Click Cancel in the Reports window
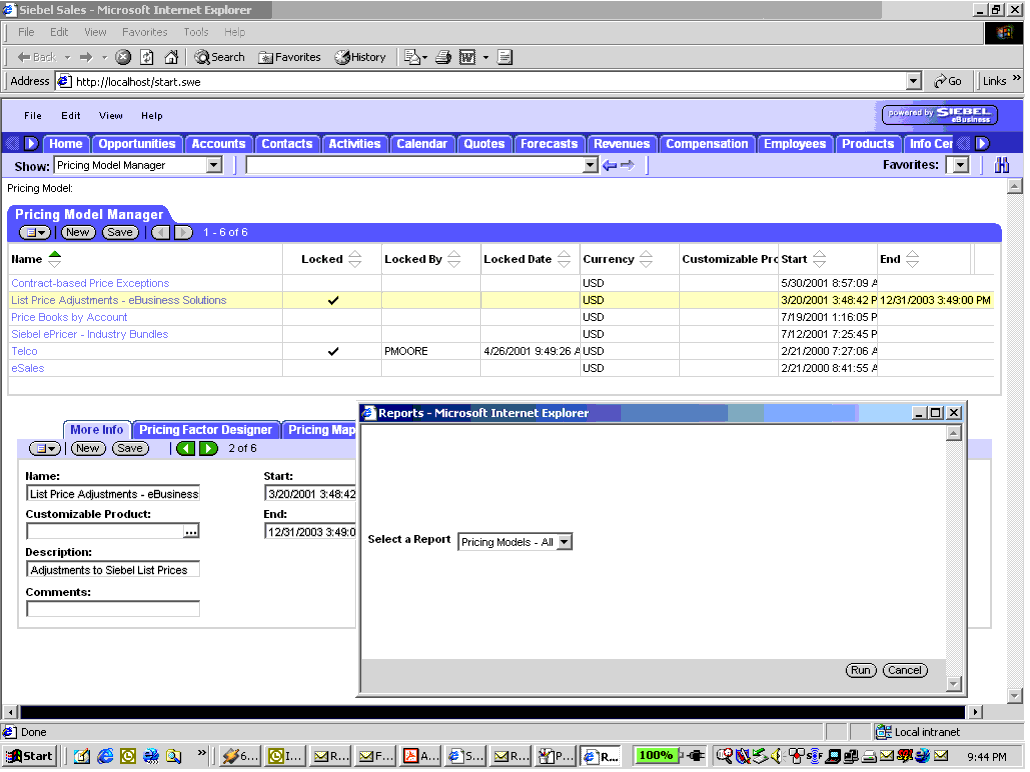 [x=905, y=670]
